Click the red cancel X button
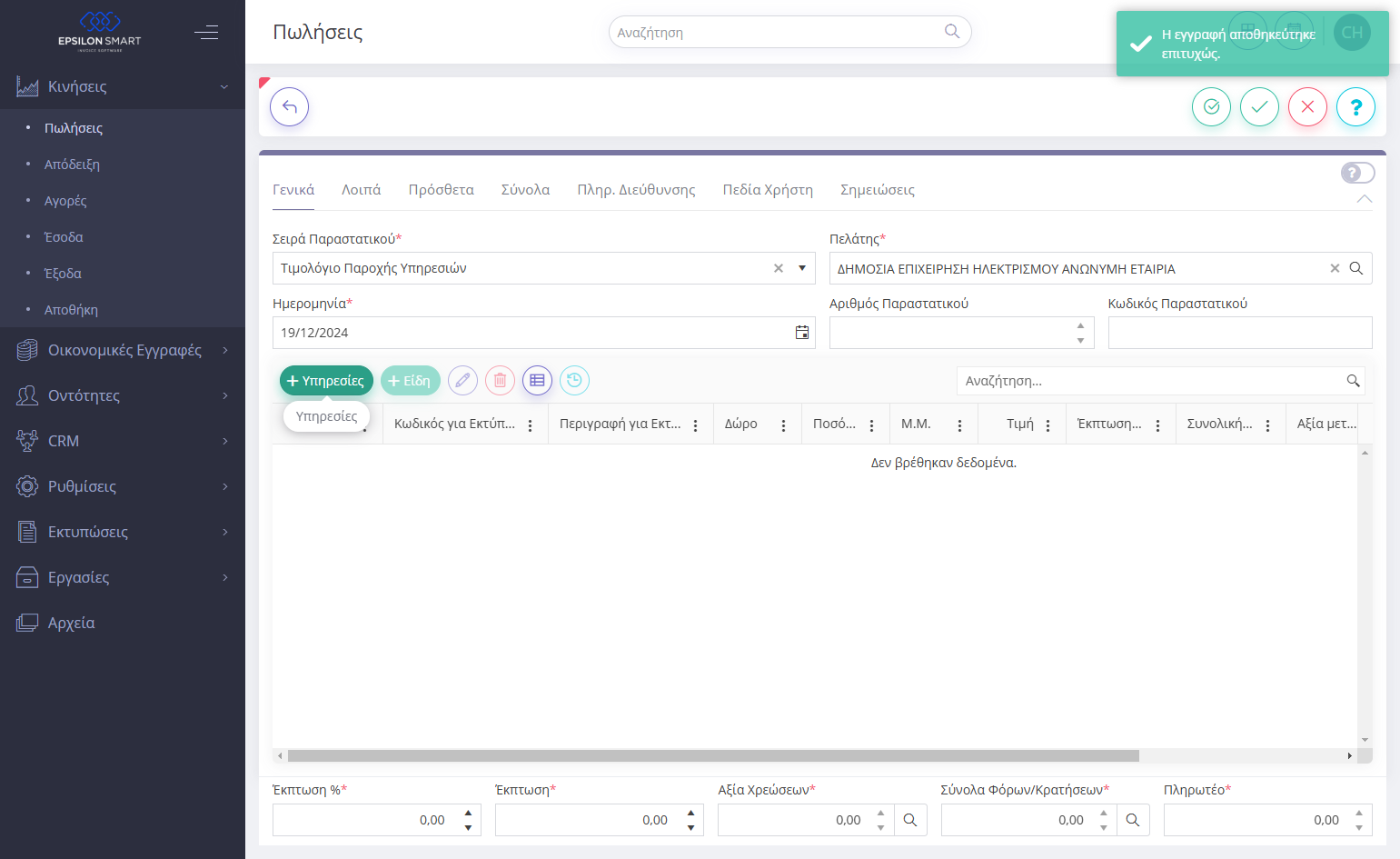1400x859 pixels. click(x=1307, y=107)
